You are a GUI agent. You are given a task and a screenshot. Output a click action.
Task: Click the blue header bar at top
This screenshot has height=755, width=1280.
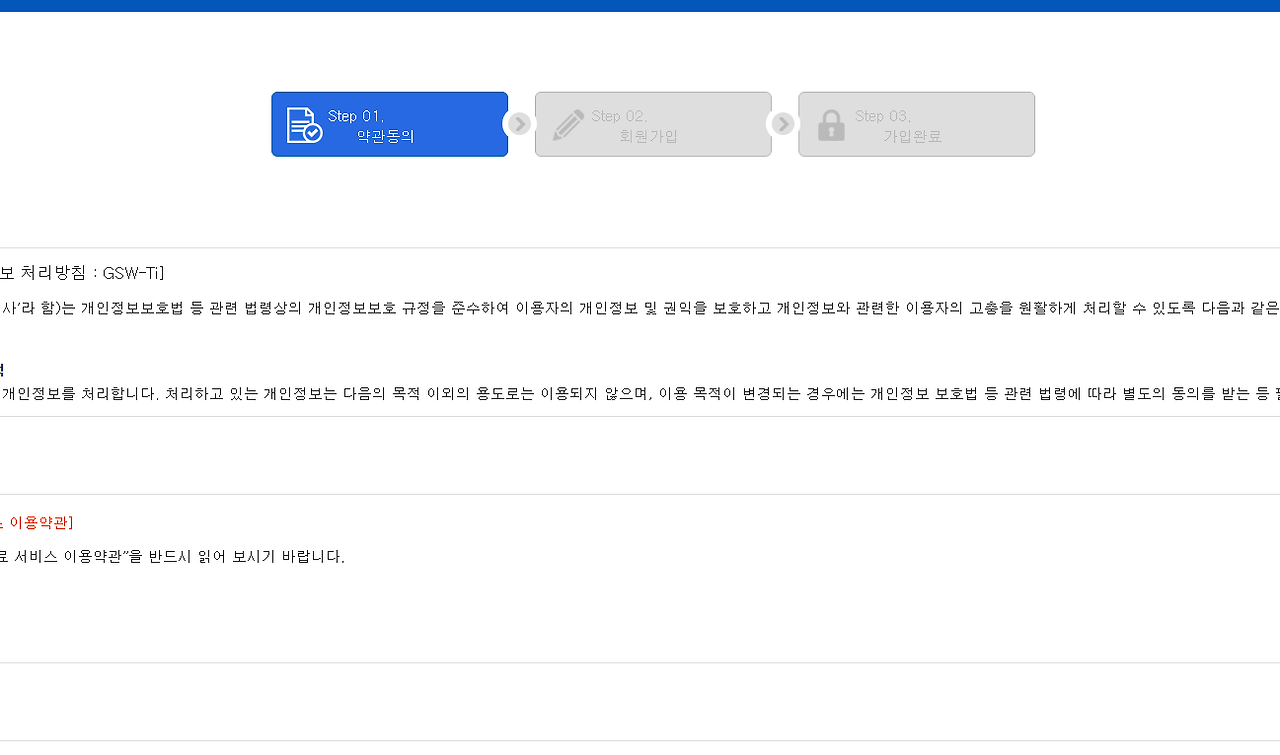coord(640,6)
